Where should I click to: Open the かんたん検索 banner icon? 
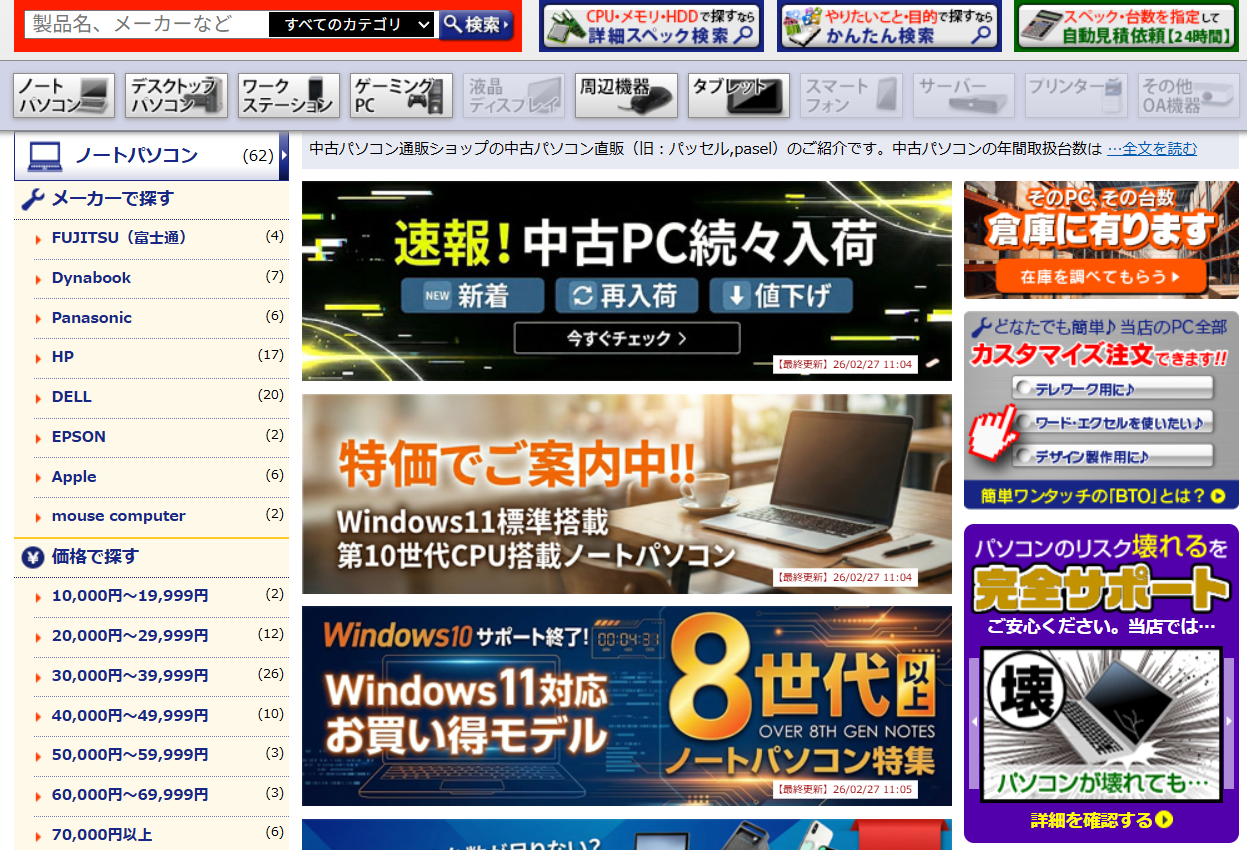click(x=889, y=26)
